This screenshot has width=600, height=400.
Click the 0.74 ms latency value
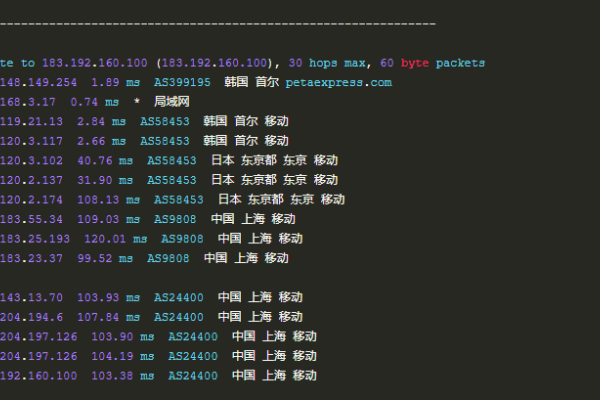97,102
